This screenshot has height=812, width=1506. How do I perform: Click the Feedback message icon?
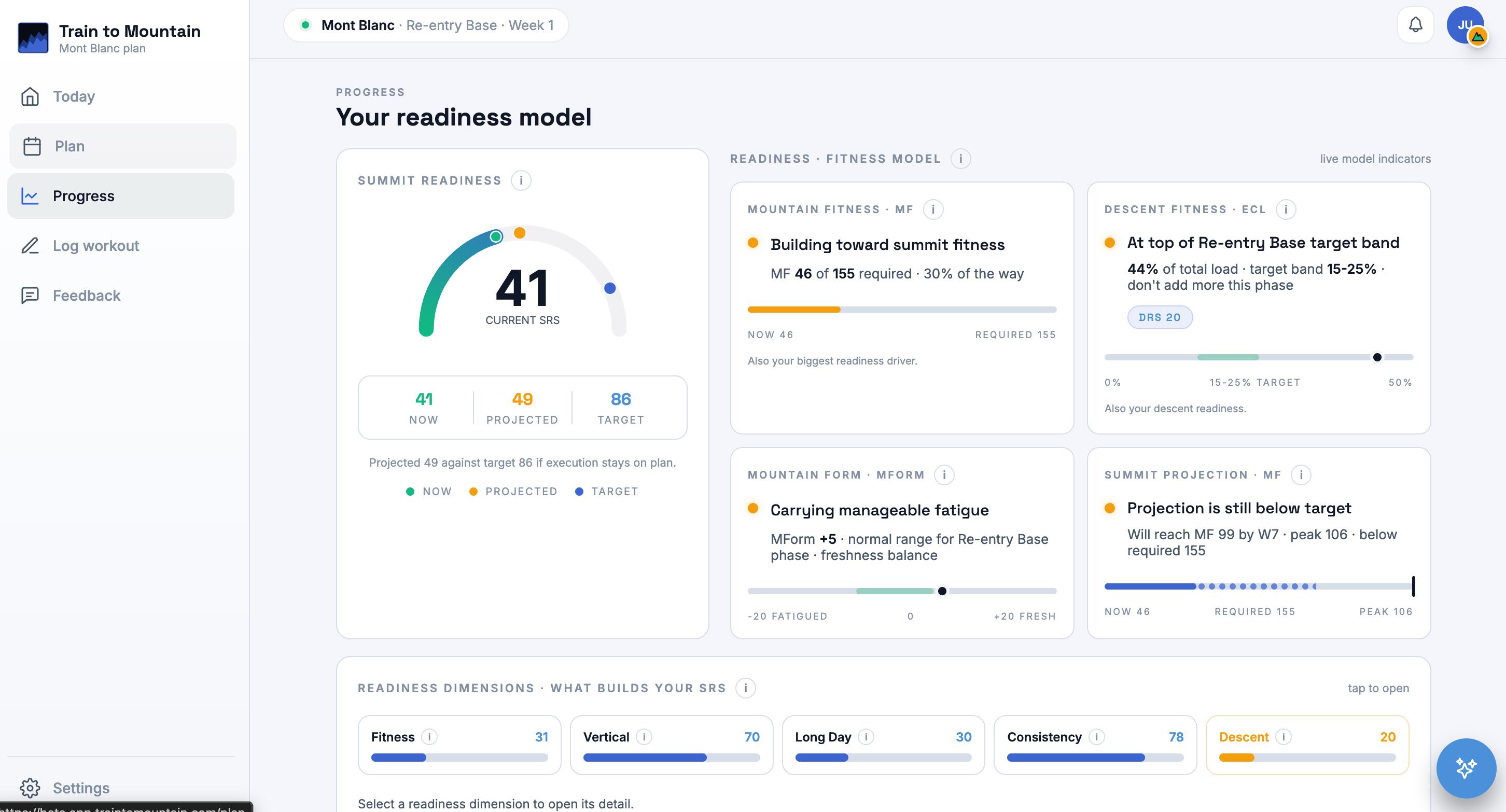30,295
